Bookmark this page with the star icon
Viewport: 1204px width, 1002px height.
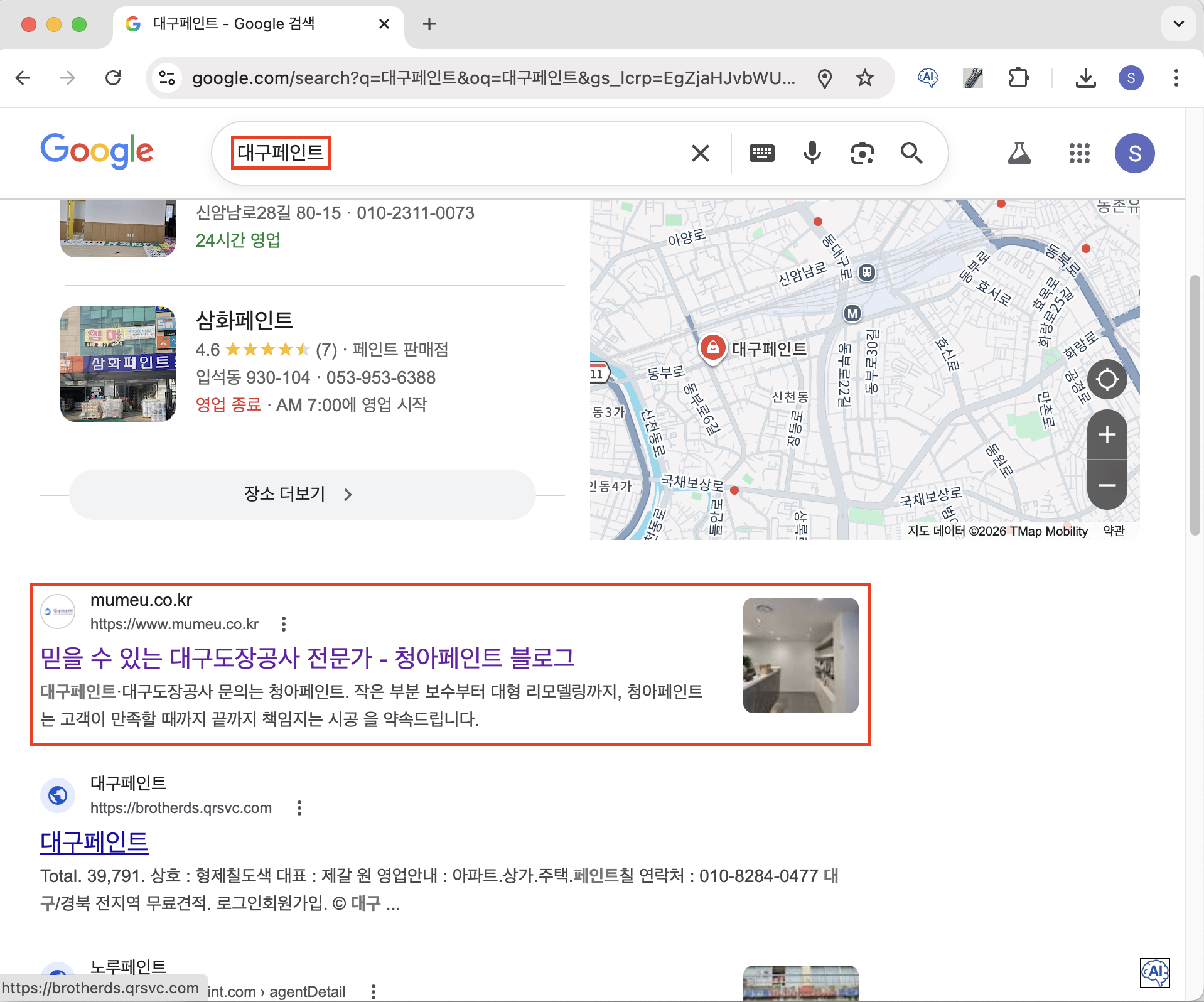pos(865,78)
